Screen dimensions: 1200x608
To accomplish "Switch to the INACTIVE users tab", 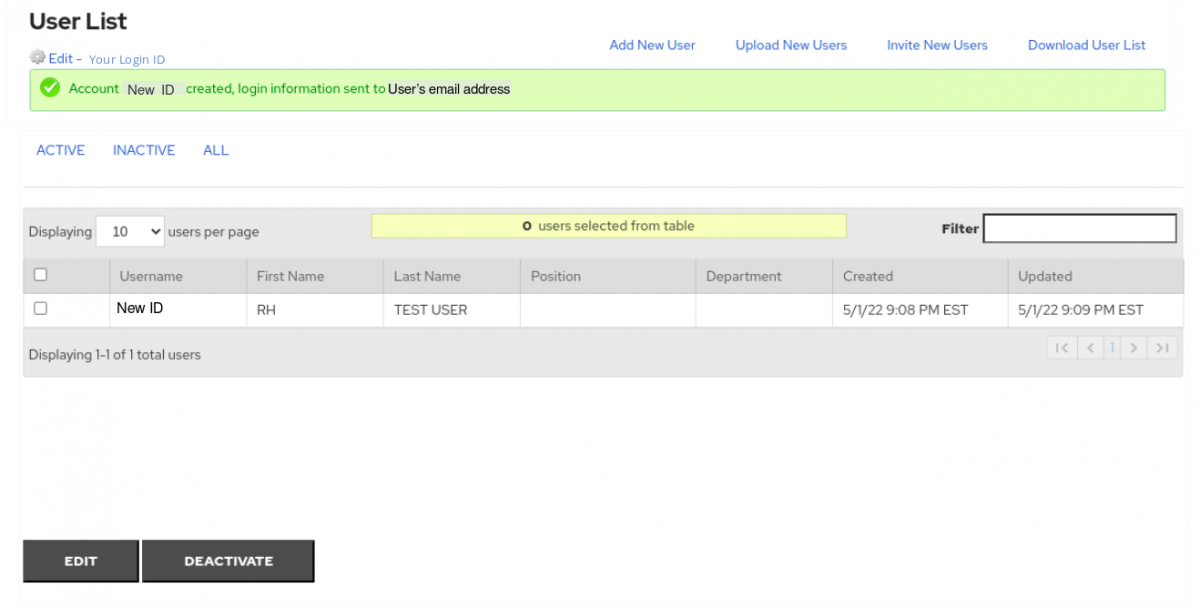I will (x=144, y=150).
